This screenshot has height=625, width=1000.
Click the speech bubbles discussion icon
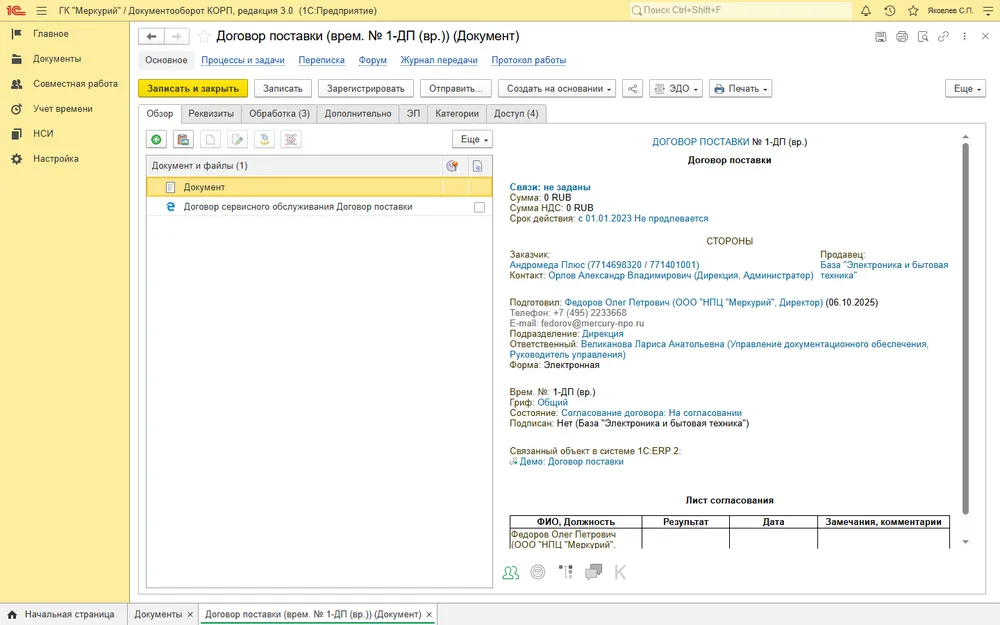click(x=593, y=572)
